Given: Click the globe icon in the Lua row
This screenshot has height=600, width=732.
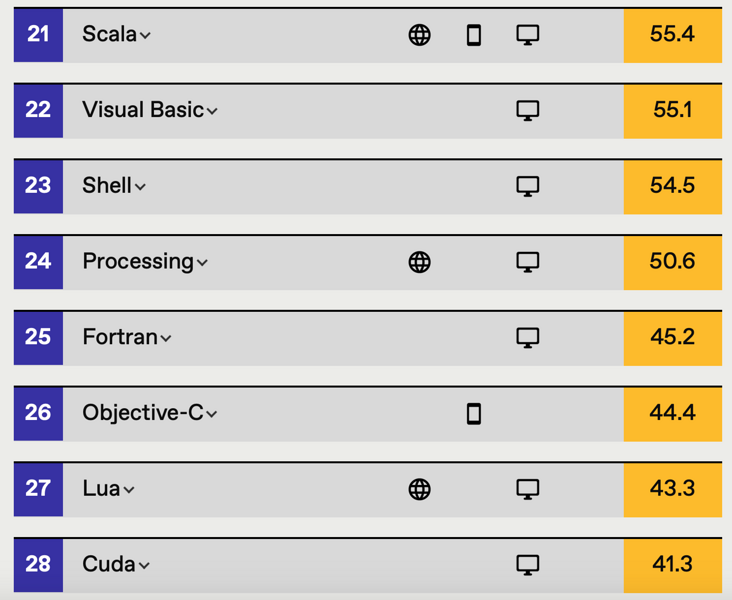Looking at the screenshot, I should pyautogui.click(x=419, y=489).
